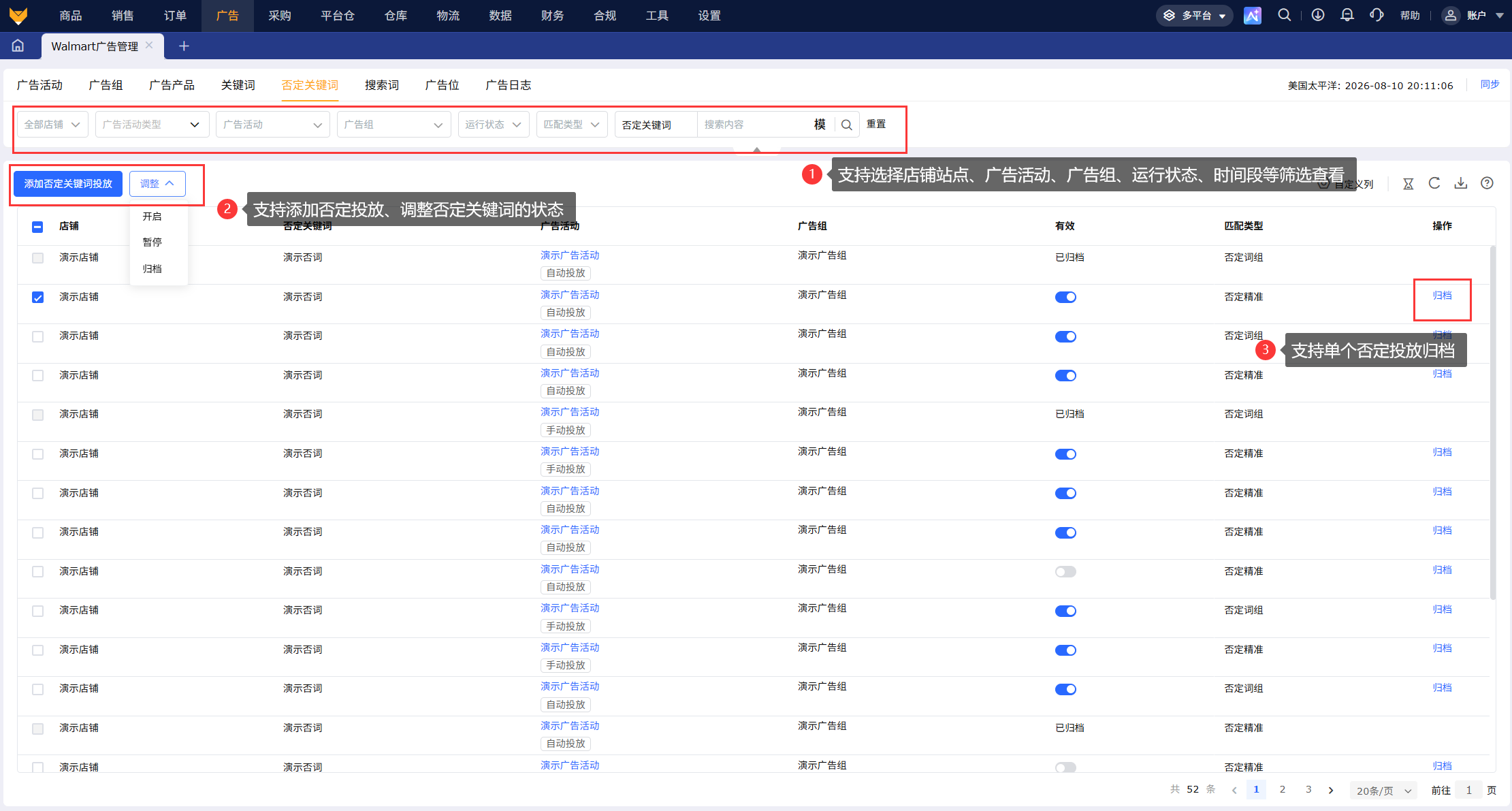Viewport: 1512px width, 811px height.
Task: Open the 广告活动类型 dropdown
Action: pyautogui.click(x=152, y=125)
